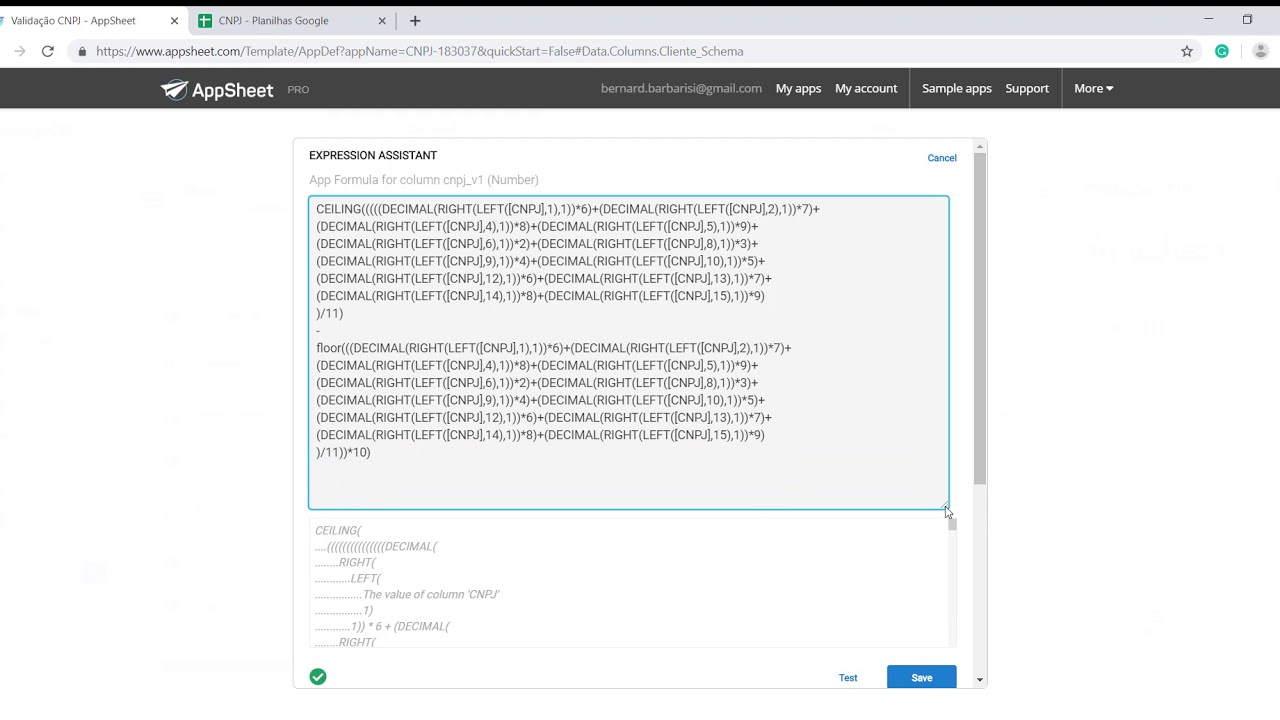1280x720 pixels.
Task: Open Sample apps page
Action: pyautogui.click(x=957, y=88)
